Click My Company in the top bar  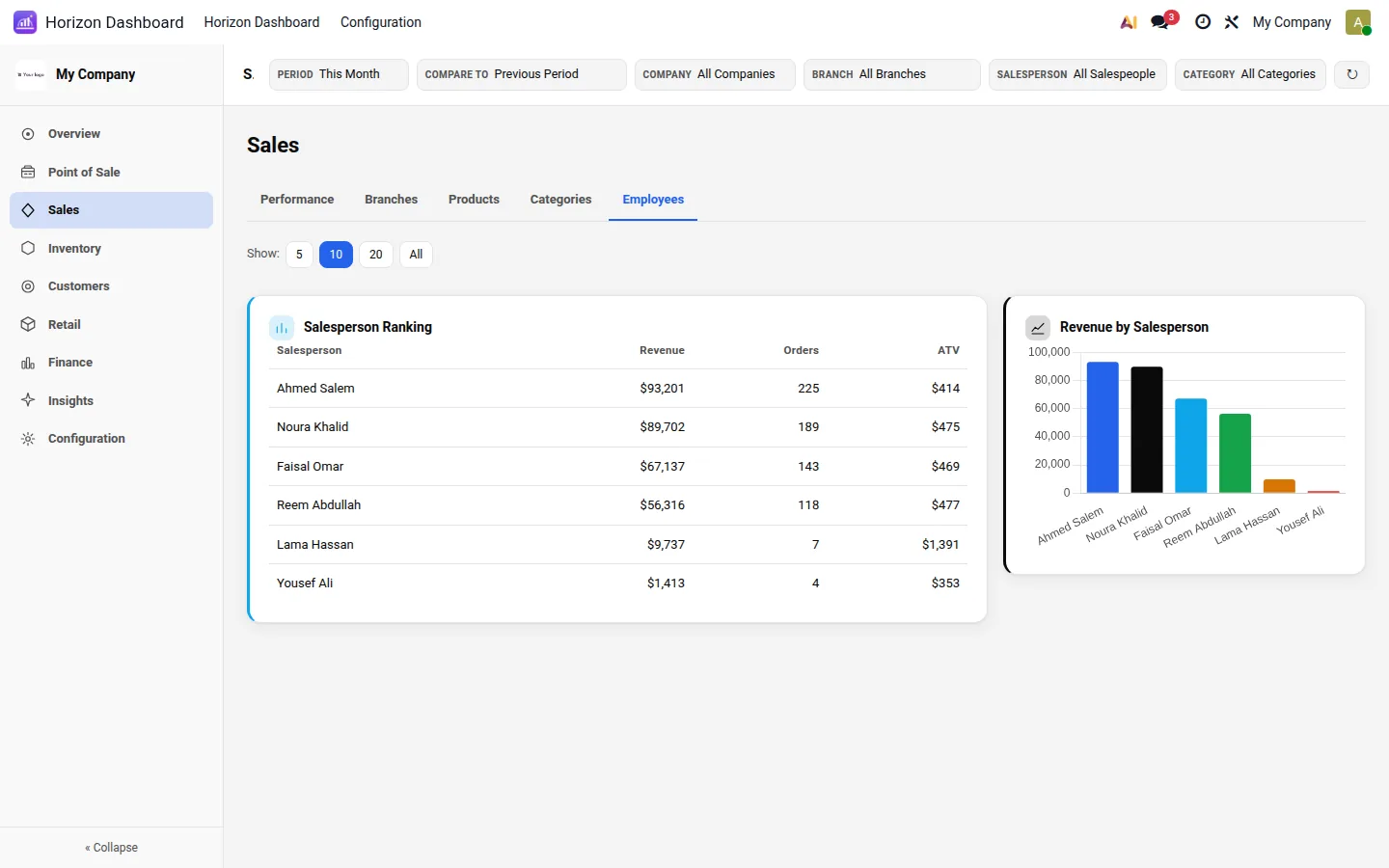pos(1292,22)
